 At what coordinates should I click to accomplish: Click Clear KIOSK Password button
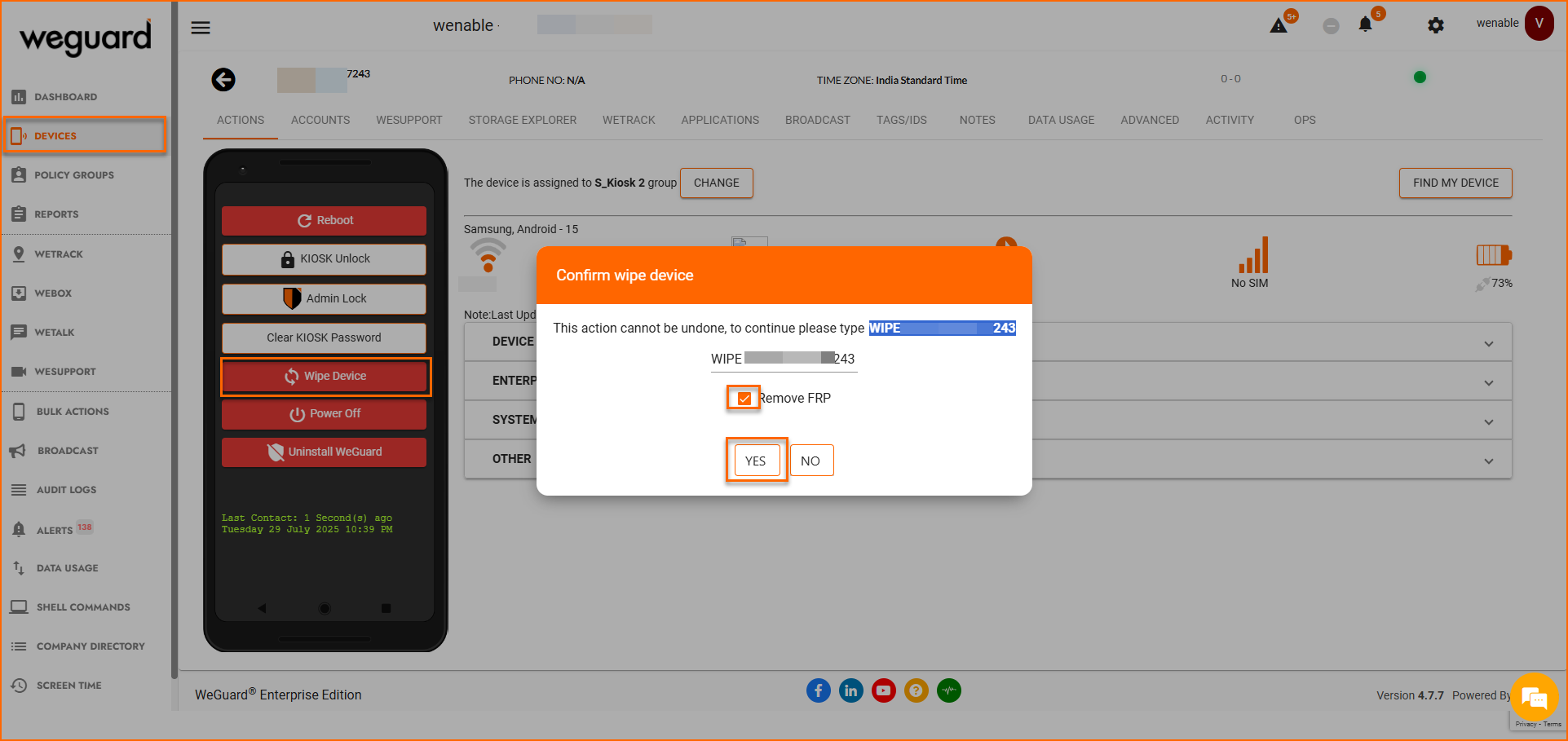pos(324,337)
